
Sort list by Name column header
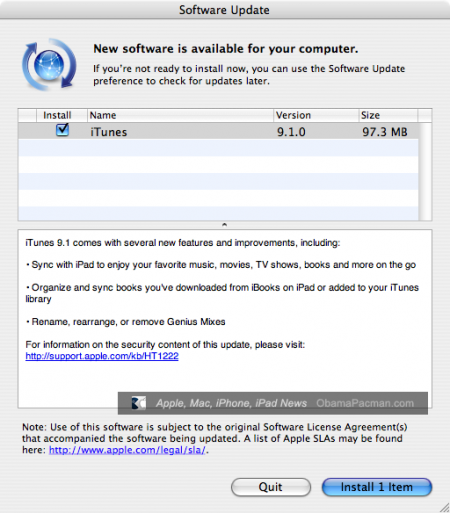click(x=180, y=115)
